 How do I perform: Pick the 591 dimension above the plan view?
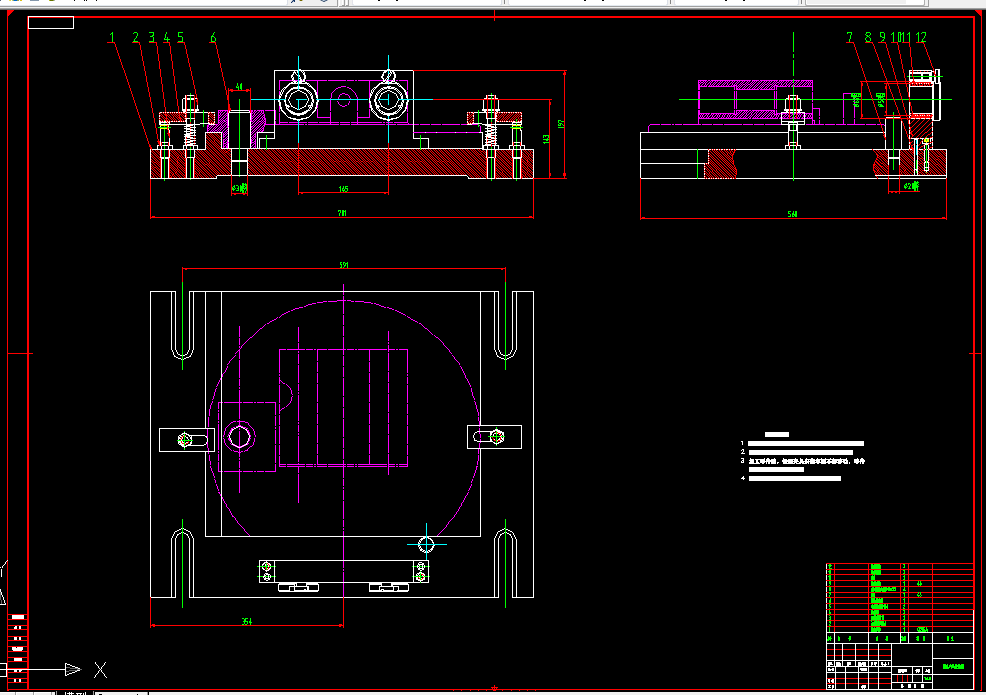pos(344,265)
